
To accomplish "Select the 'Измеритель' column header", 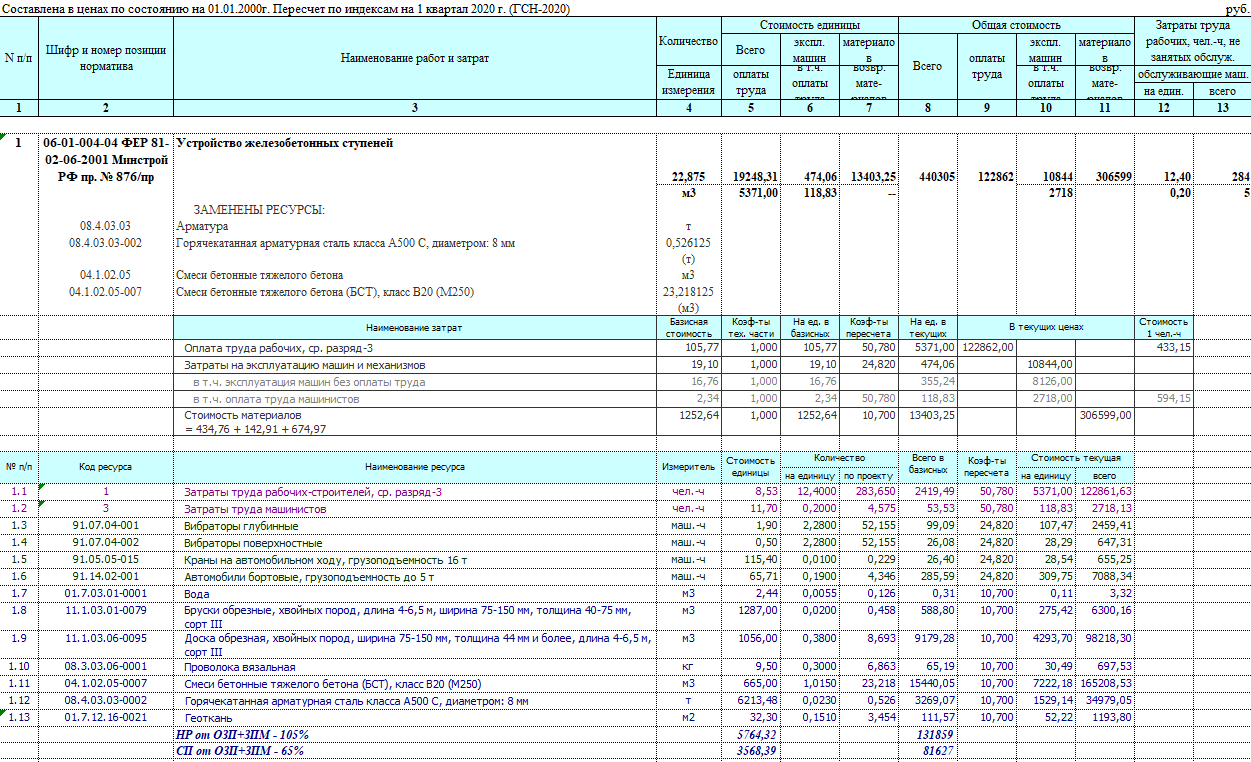I will coord(689,467).
